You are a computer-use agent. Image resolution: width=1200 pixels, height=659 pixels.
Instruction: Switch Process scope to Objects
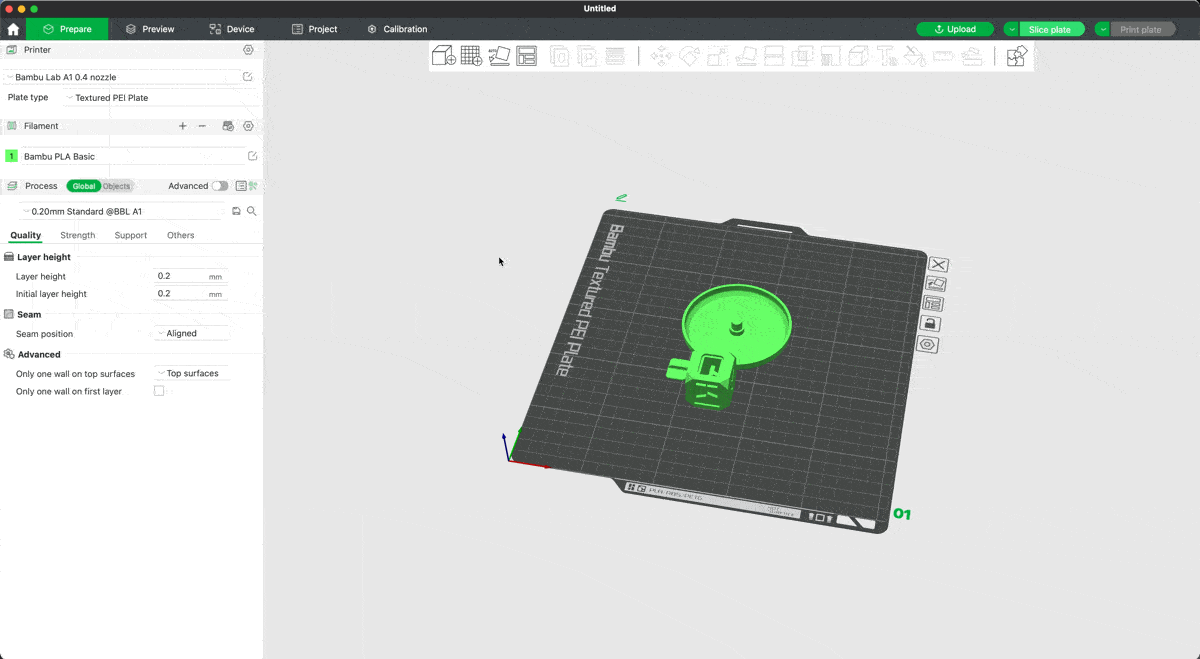click(116, 186)
